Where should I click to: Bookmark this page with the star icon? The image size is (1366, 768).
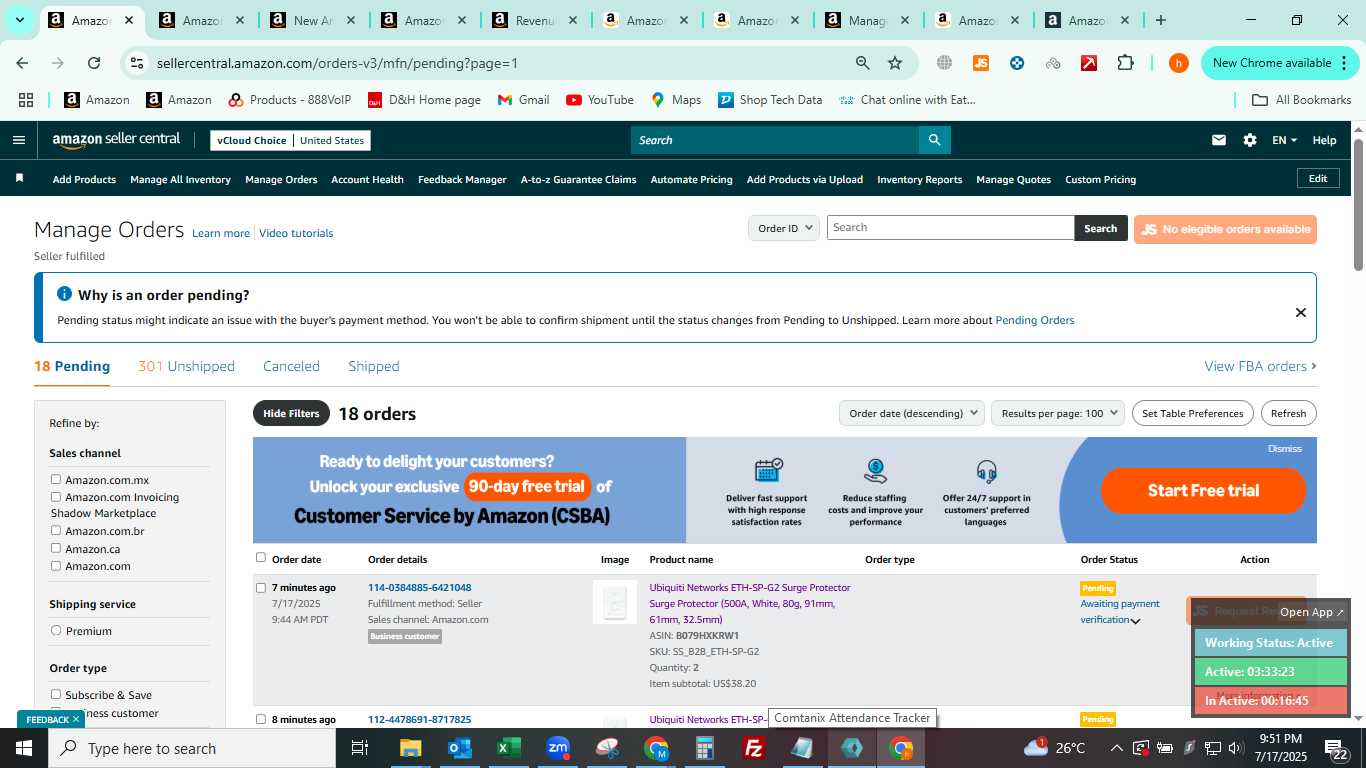(895, 63)
